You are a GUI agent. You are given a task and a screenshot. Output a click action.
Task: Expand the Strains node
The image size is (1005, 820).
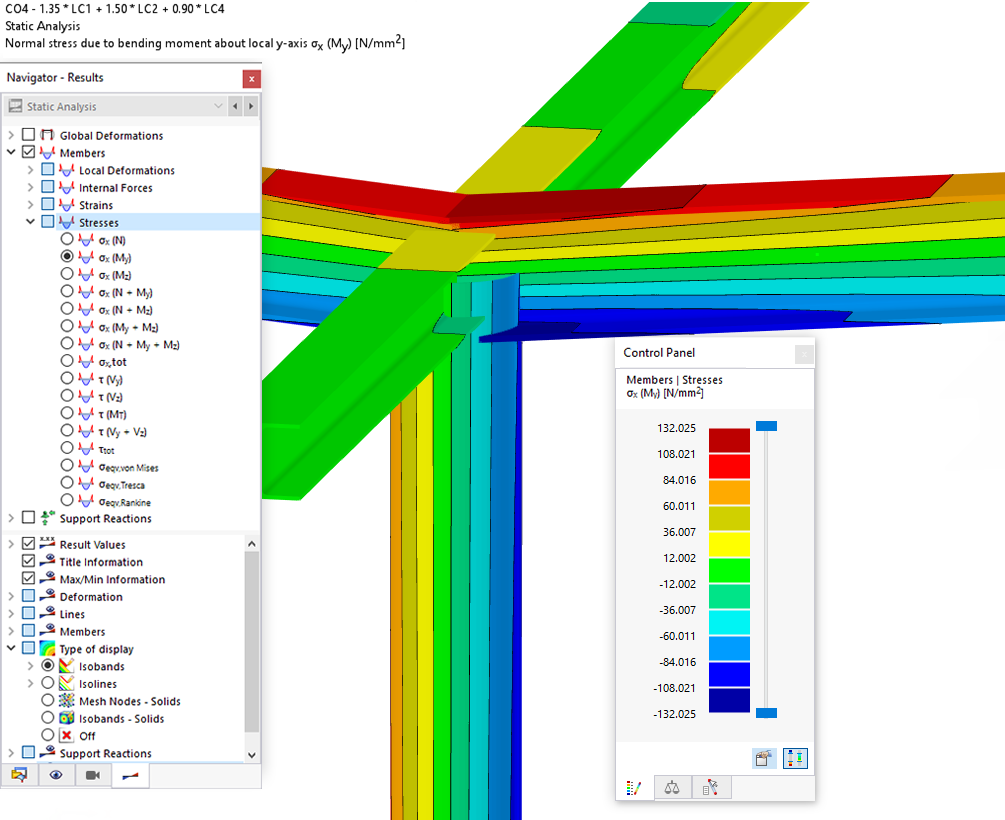(x=30, y=205)
